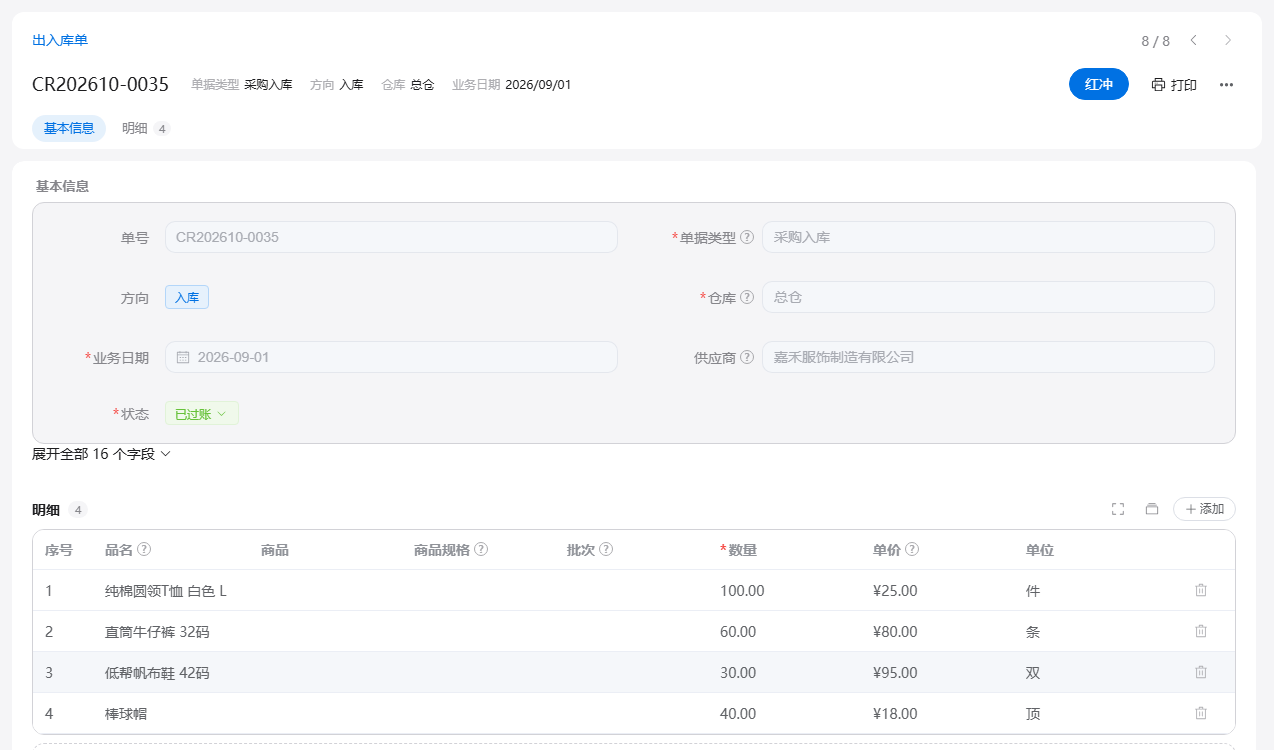Click price ¥18.00 cell
Viewport: 1274px width, 750px height.
pos(895,714)
